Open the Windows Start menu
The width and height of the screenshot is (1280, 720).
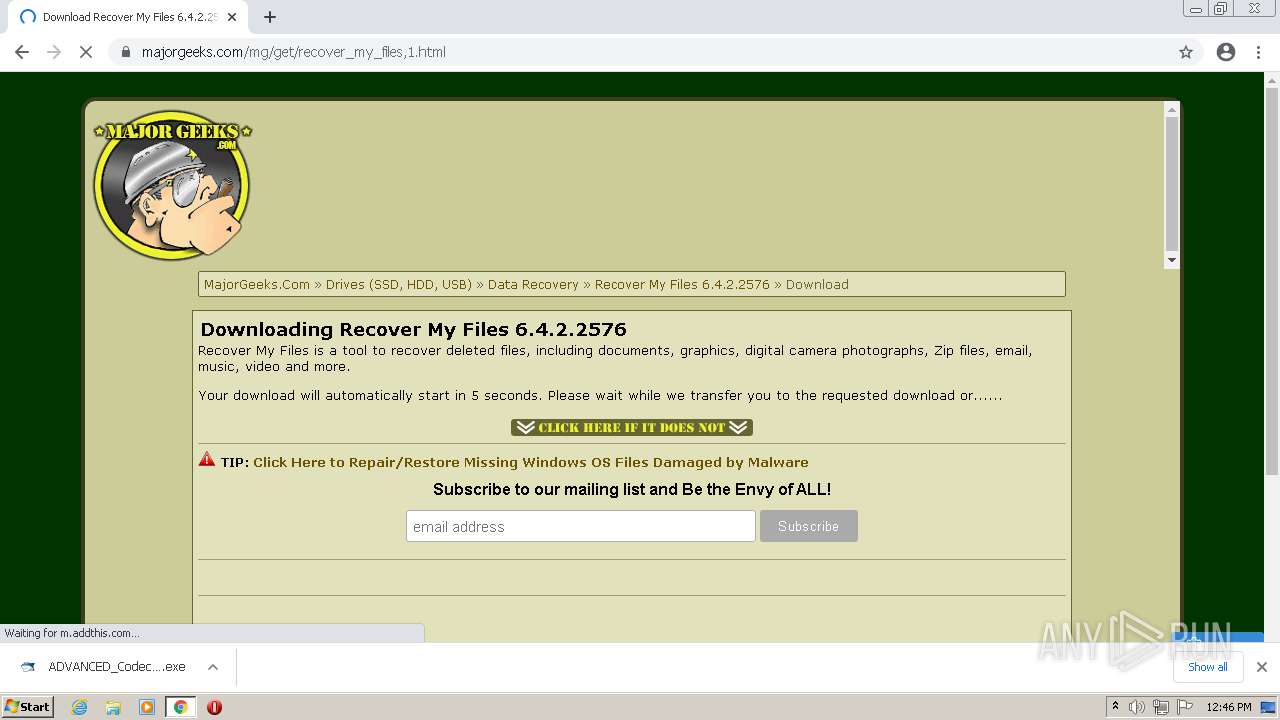point(27,706)
